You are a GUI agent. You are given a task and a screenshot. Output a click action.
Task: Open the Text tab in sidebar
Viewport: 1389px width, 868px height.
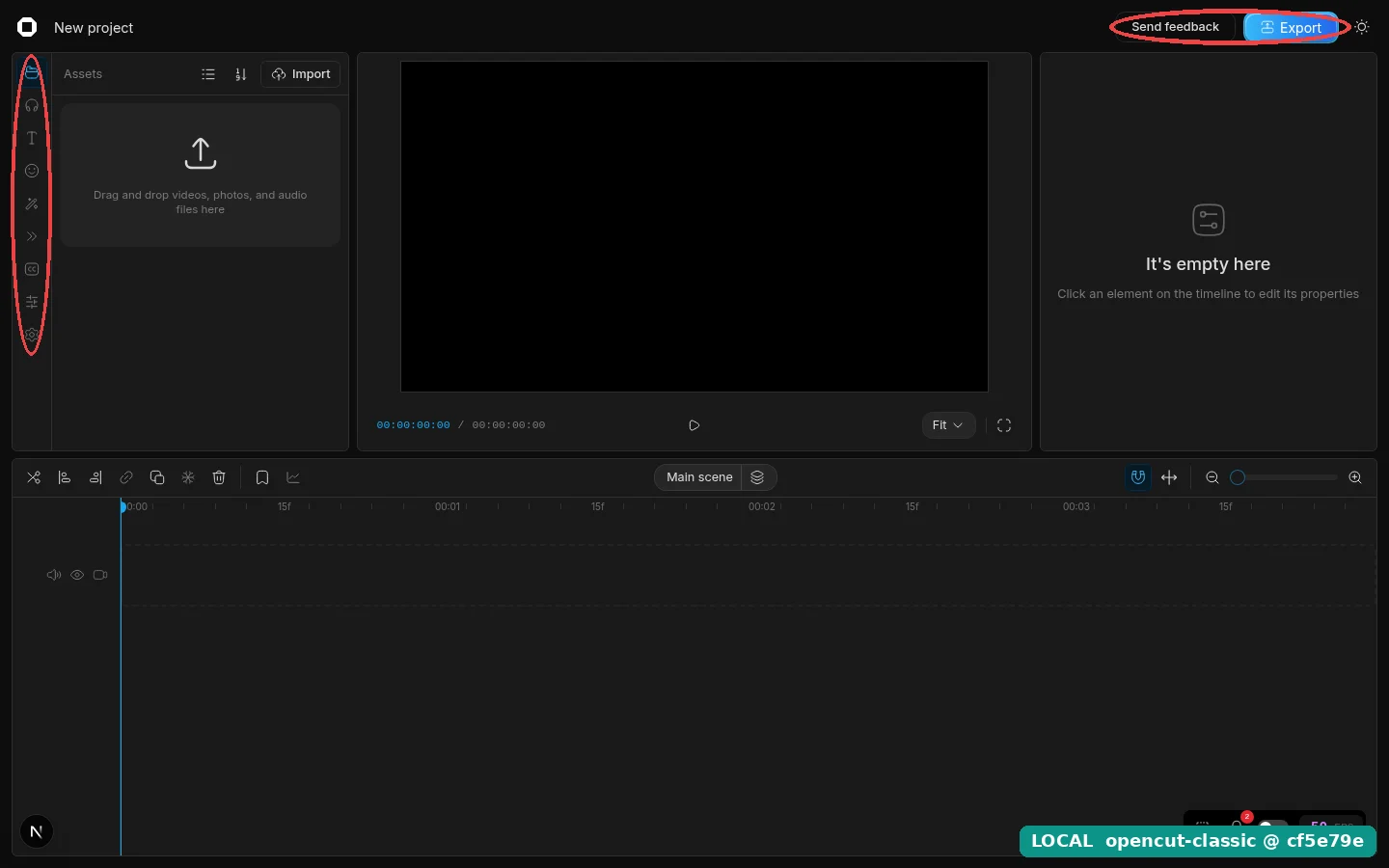(32, 138)
